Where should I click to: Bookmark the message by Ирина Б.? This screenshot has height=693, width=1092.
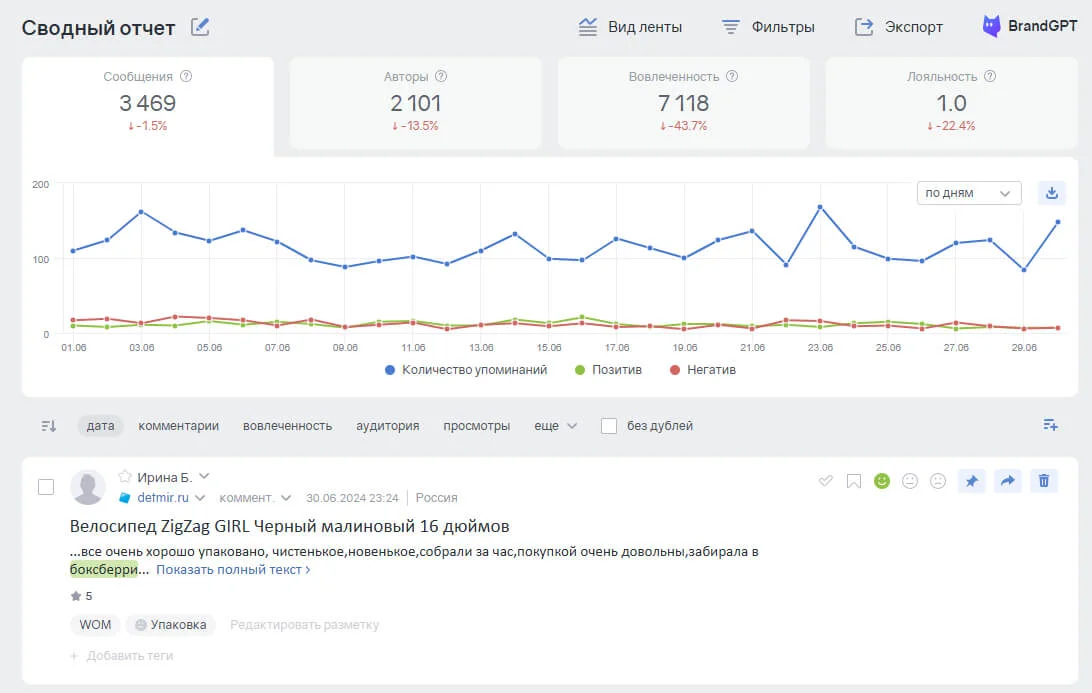[853, 481]
